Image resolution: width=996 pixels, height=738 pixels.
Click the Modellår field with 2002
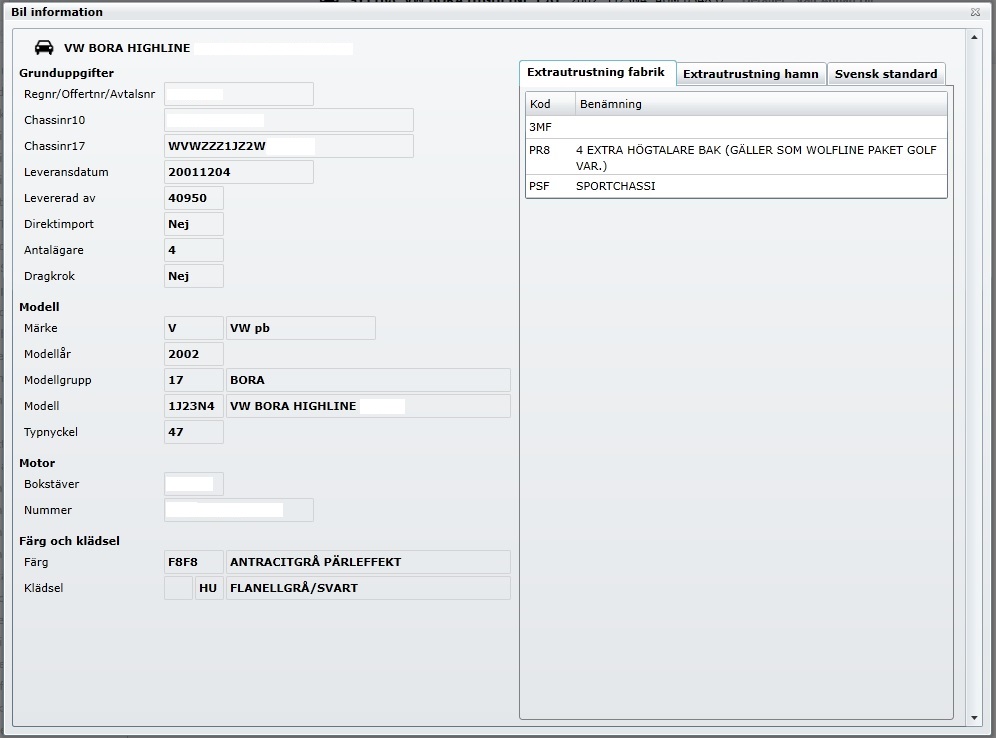193,354
